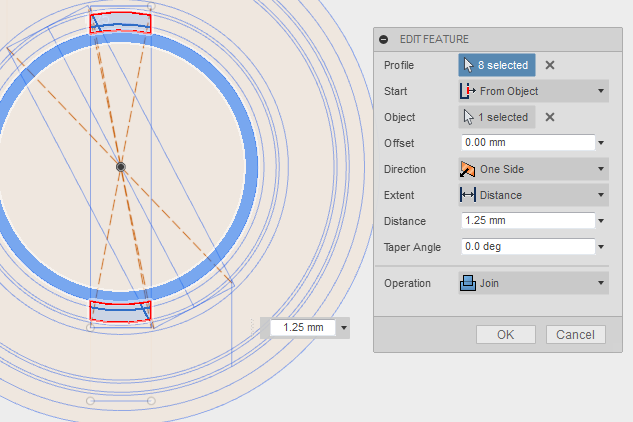The height and width of the screenshot is (422, 633).
Task: Clear the Profile selection with X
Action: (x=549, y=65)
